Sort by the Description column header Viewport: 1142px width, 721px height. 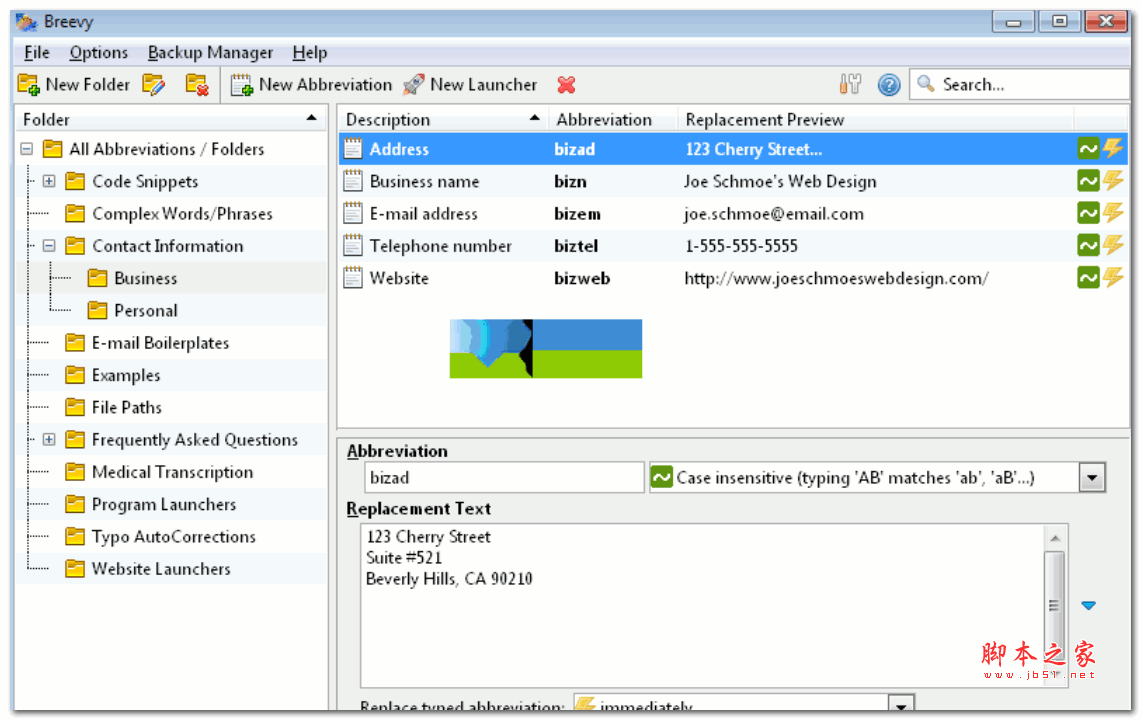point(443,119)
